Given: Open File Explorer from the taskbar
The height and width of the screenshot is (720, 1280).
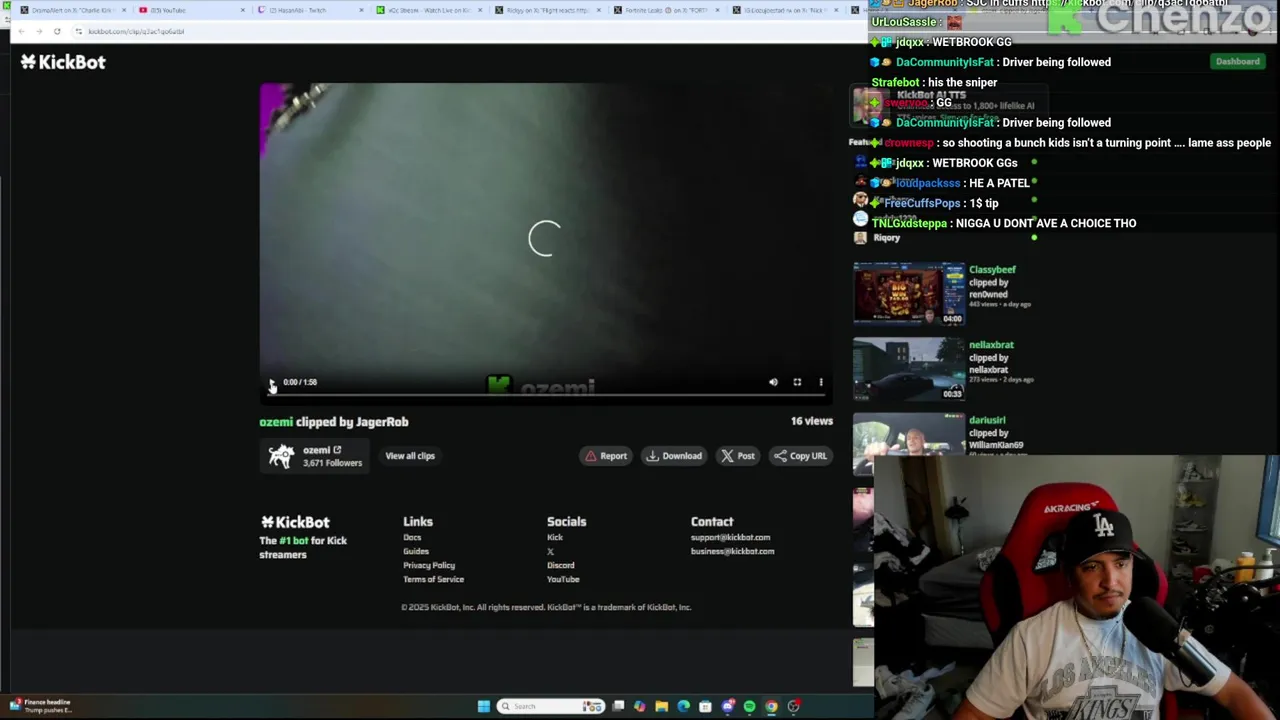Looking at the screenshot, I should pos(662,706).
